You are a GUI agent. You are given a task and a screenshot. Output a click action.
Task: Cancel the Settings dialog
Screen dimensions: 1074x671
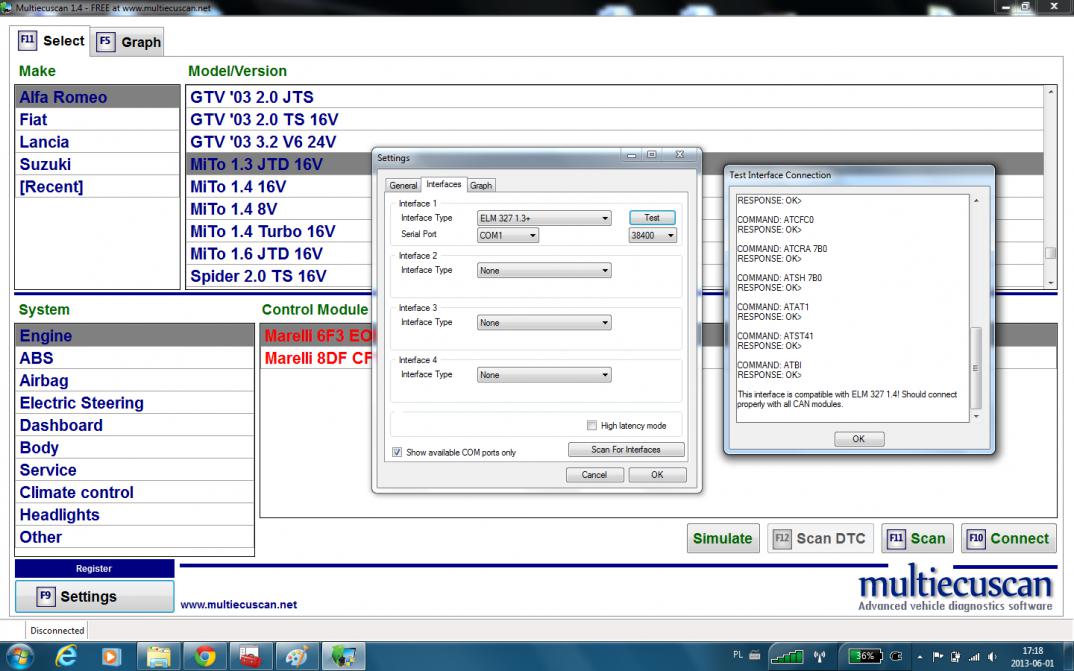click(x=595, y=474)
